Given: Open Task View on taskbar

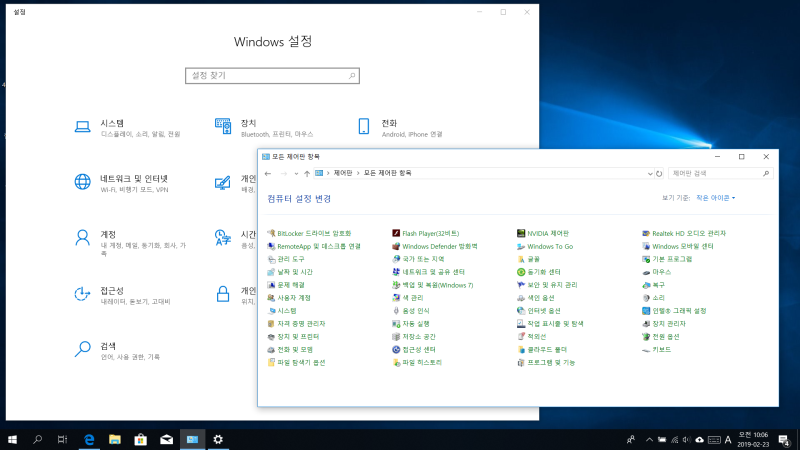Looking at the screenshot, I should (62, 439).
